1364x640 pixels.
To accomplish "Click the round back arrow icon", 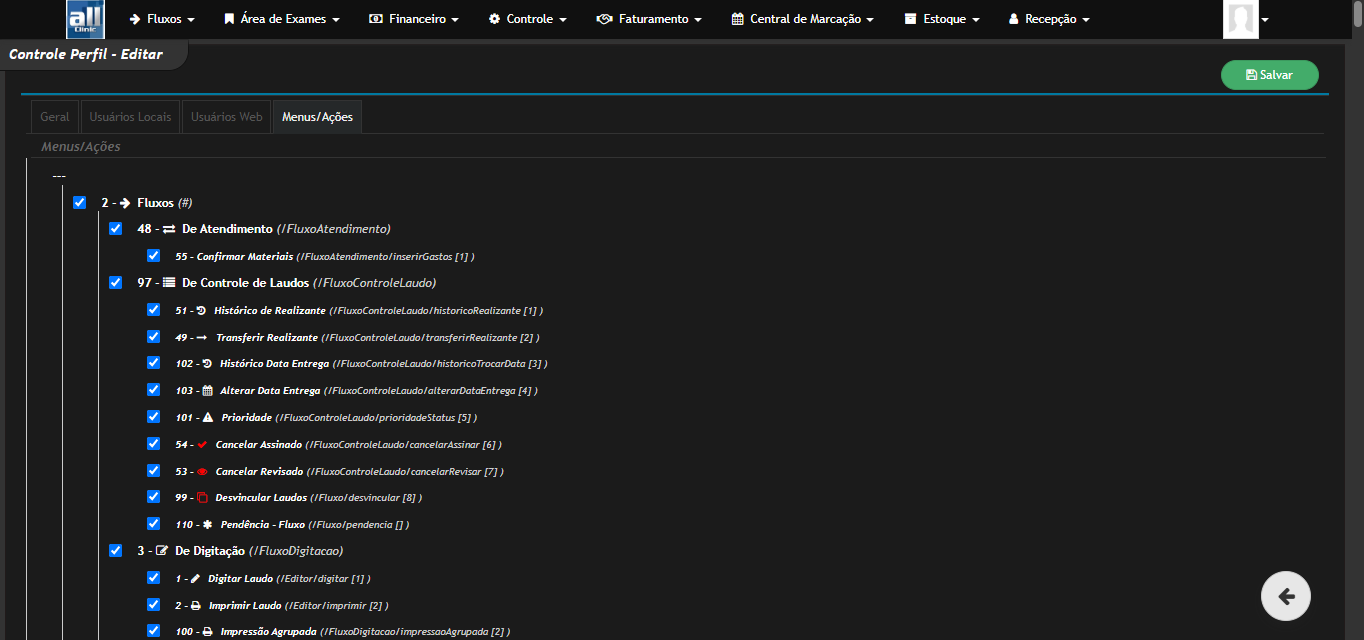I will click(1286, 597).
